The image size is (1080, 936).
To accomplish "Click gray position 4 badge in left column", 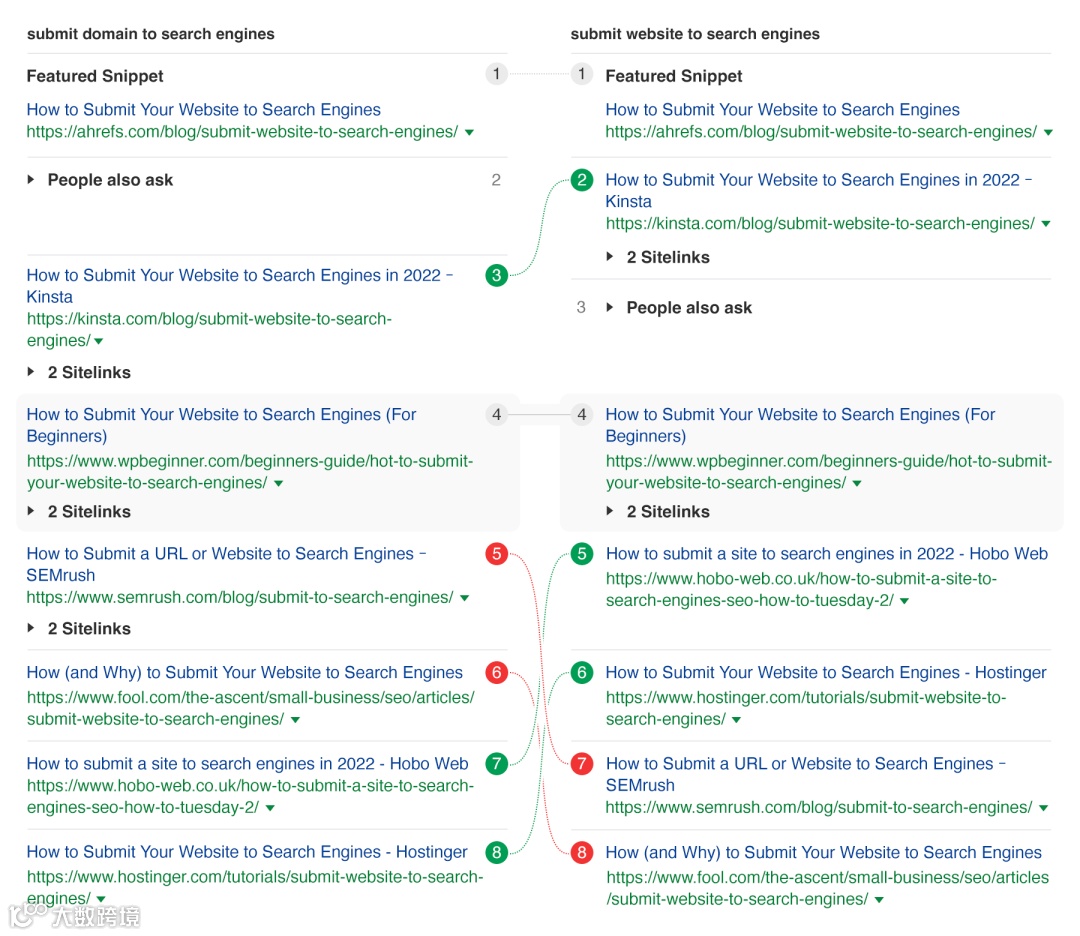I will tap(497, 415).
